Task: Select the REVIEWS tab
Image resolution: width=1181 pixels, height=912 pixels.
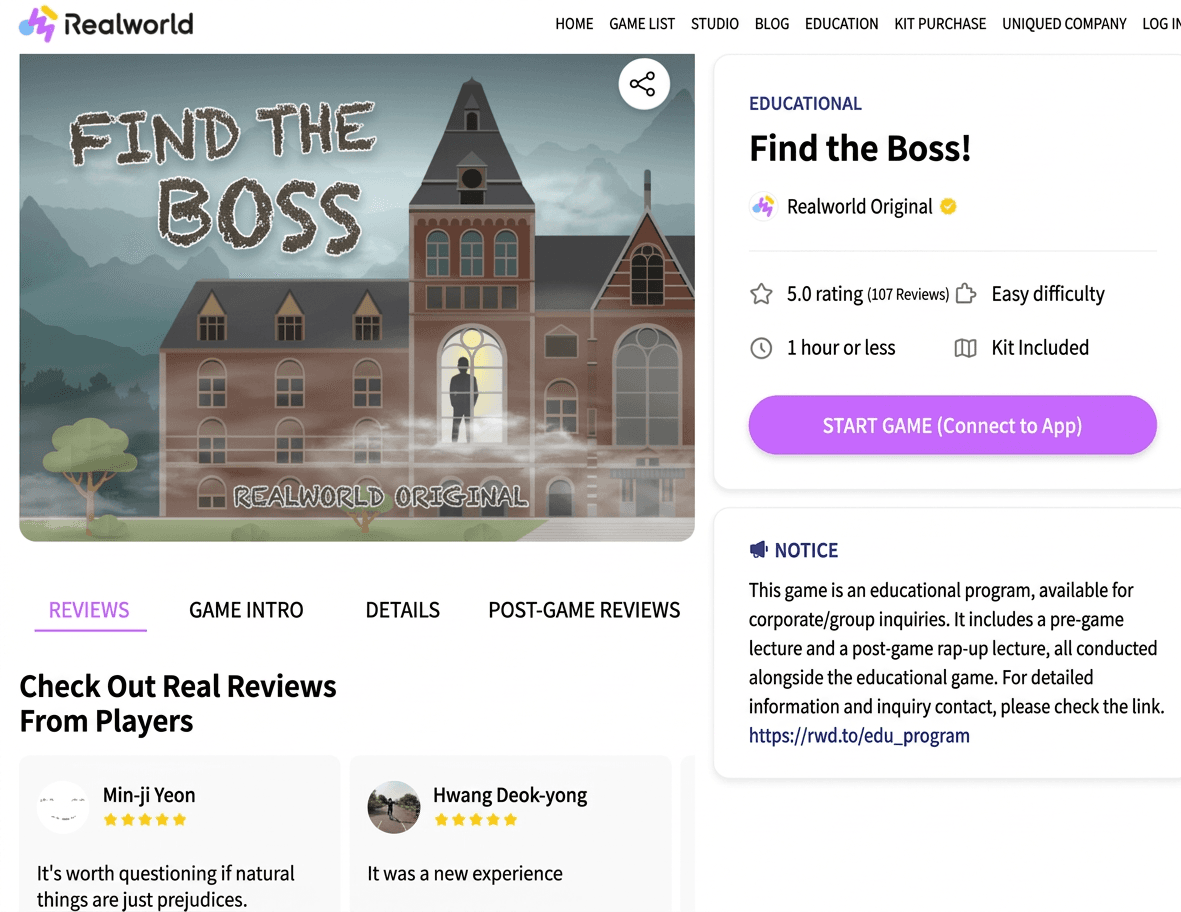Action: click(x=89, y=610)
